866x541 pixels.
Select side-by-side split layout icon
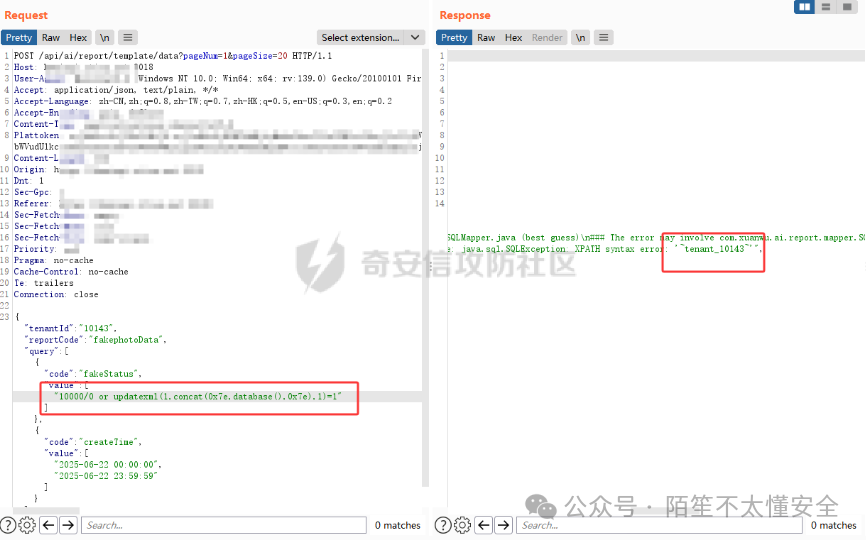805,7
